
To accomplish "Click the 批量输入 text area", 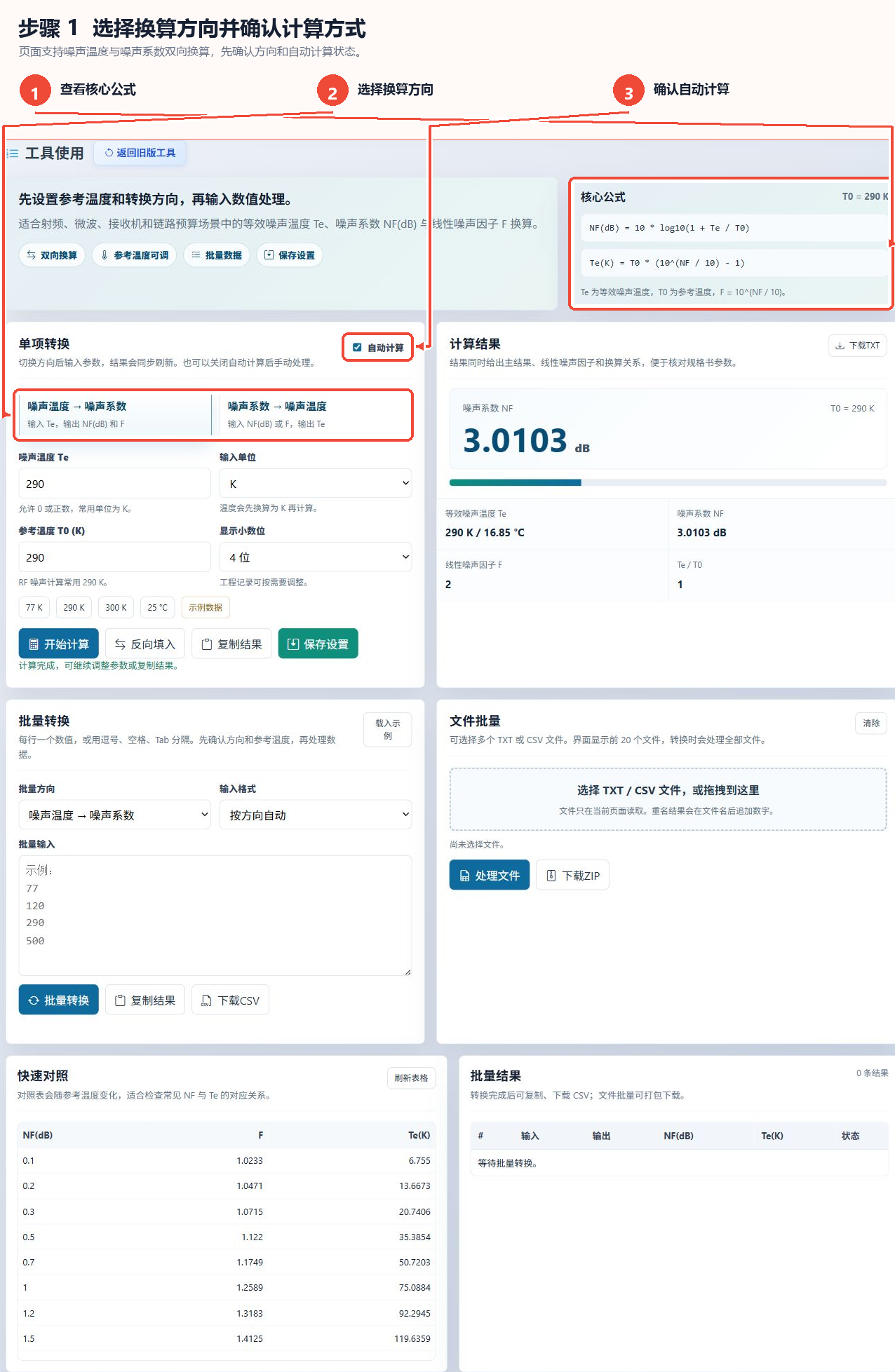I will 215,915.
